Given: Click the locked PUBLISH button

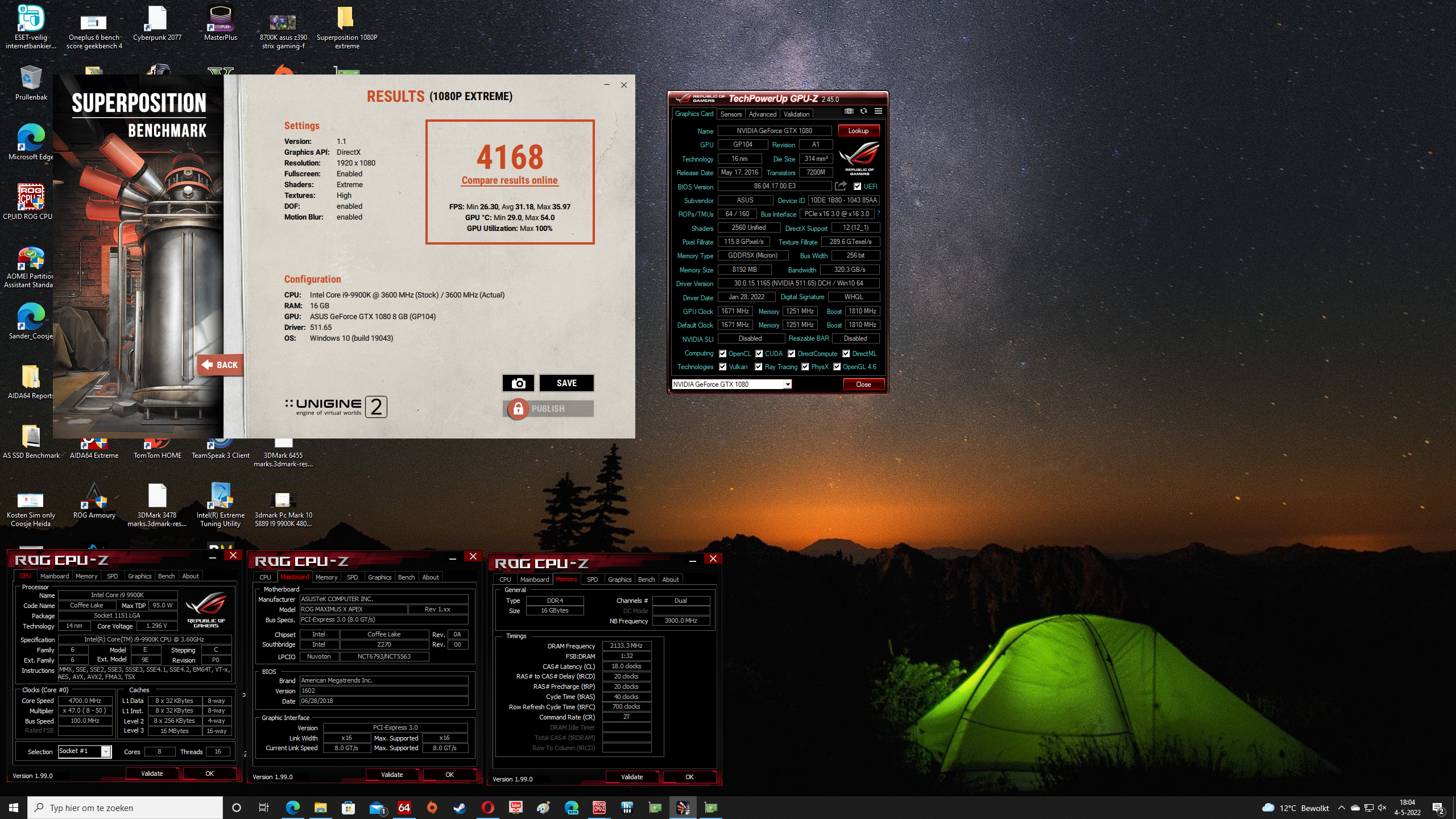Looking at the screenshot, I should (549, 409).
